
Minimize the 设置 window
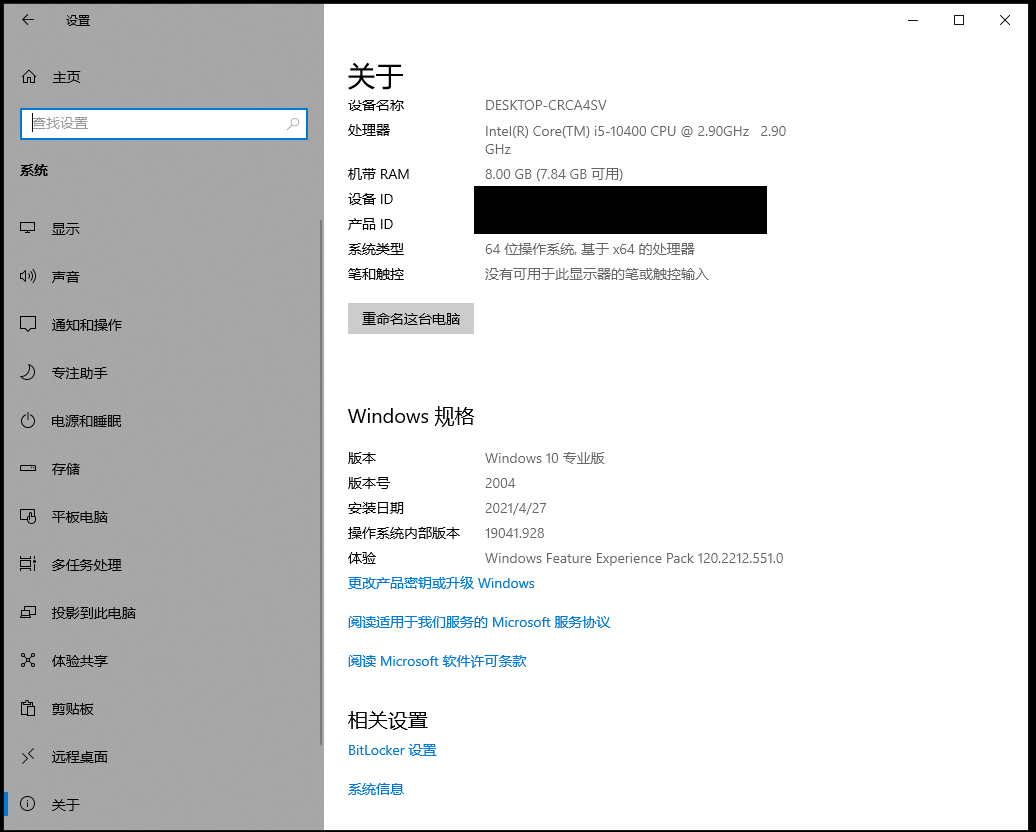(913, 20)
